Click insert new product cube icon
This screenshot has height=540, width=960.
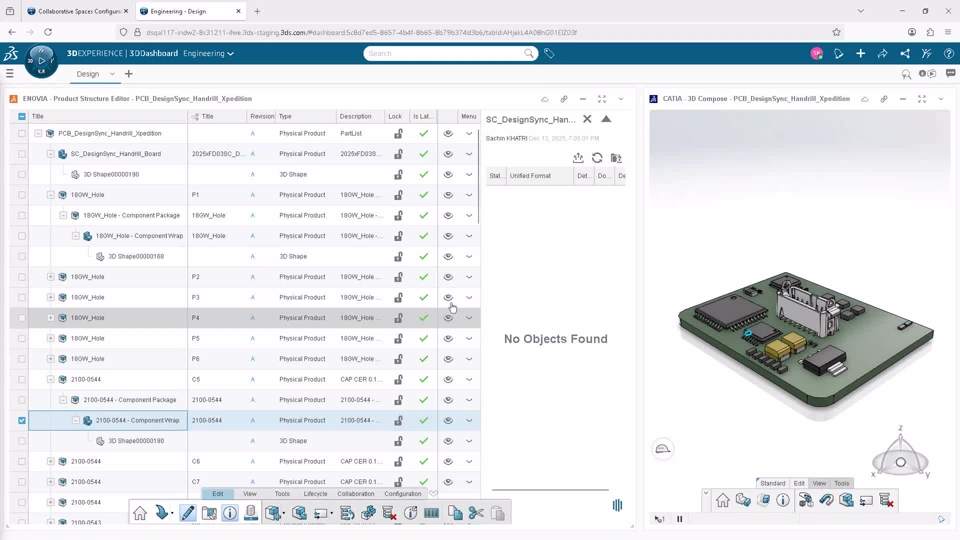pyautogui.click(x=274, y=513)
